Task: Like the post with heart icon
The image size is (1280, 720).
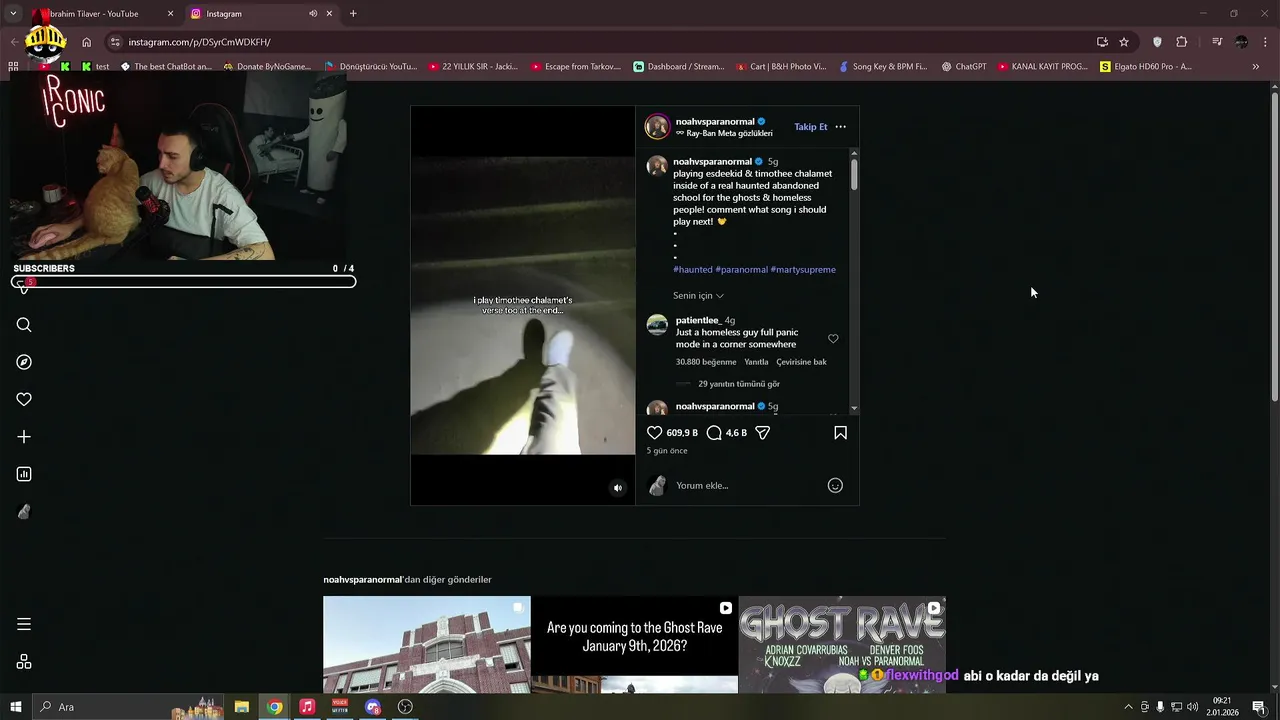Action: [655, 433]
